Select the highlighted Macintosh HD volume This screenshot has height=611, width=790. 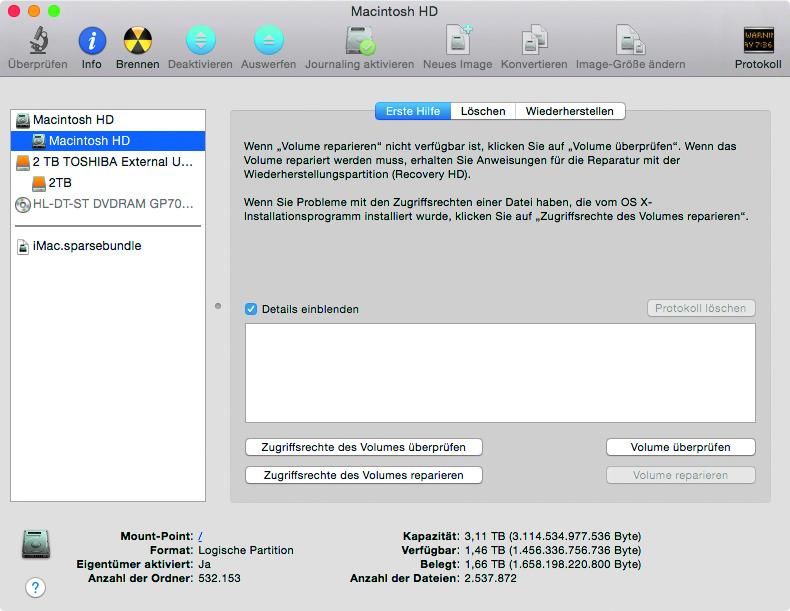coord(108,141)
